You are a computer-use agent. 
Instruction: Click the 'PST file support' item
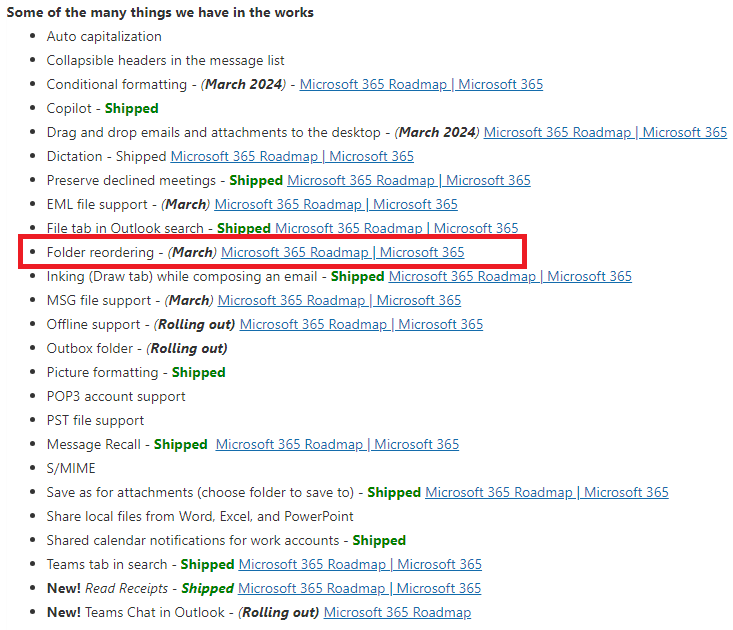95,420
